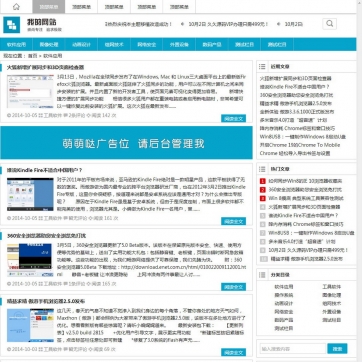Open 久久源码VIP entry in 热门文章 list
The width and height of the screenshot is (362, 362).
point(308,250)
